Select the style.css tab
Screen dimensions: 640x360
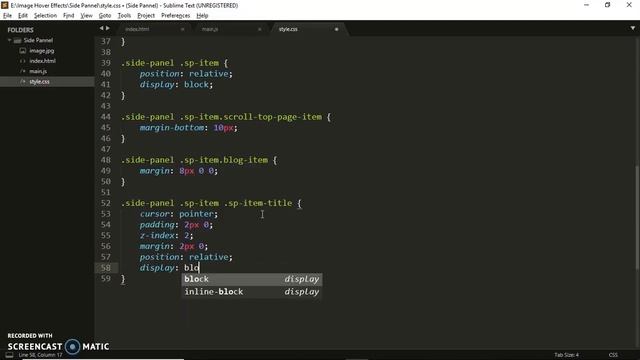[x=288, y=29]
